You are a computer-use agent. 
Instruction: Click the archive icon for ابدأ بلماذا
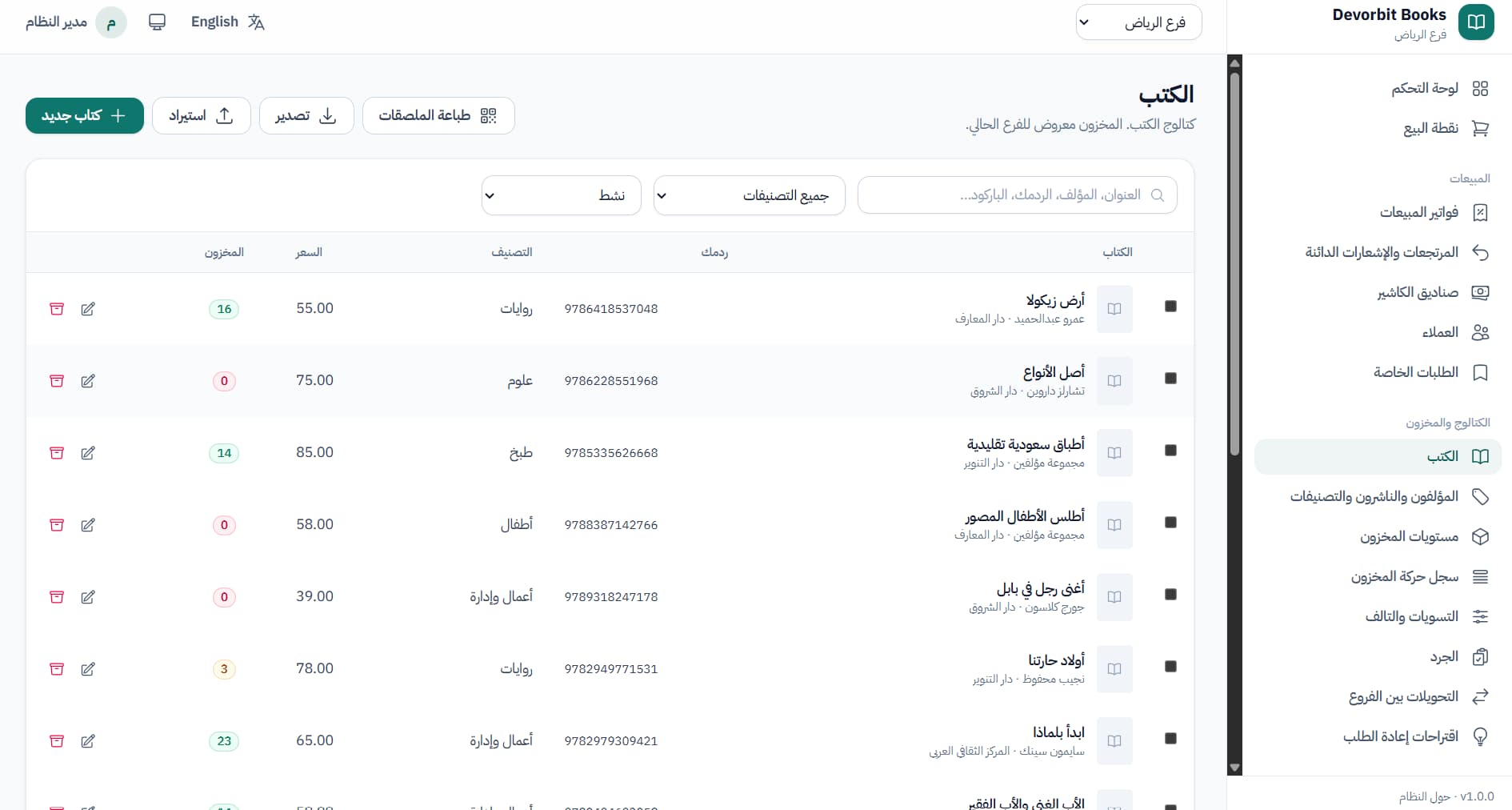57,741
